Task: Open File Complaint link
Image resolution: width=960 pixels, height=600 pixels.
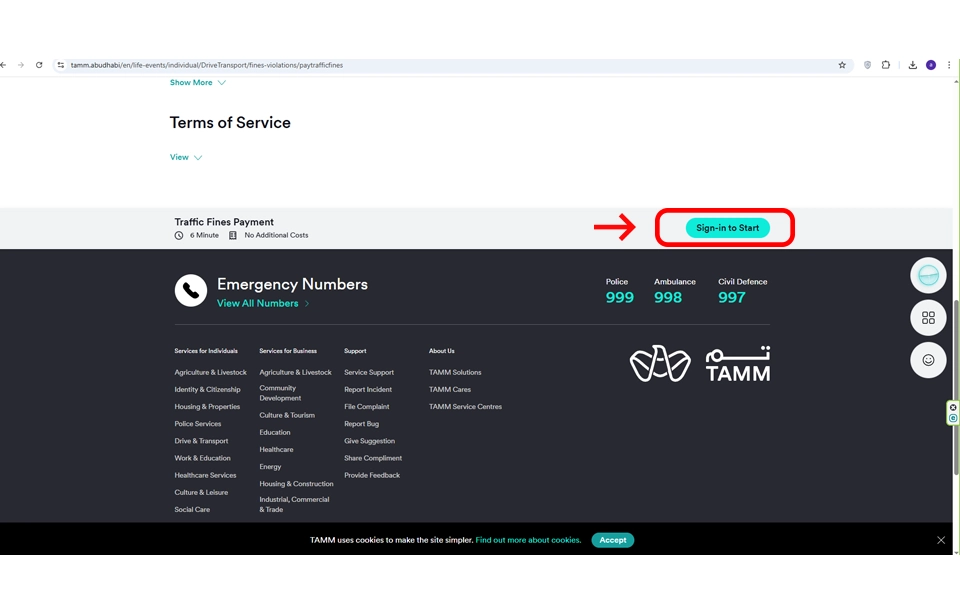Action: pos(366,407)
